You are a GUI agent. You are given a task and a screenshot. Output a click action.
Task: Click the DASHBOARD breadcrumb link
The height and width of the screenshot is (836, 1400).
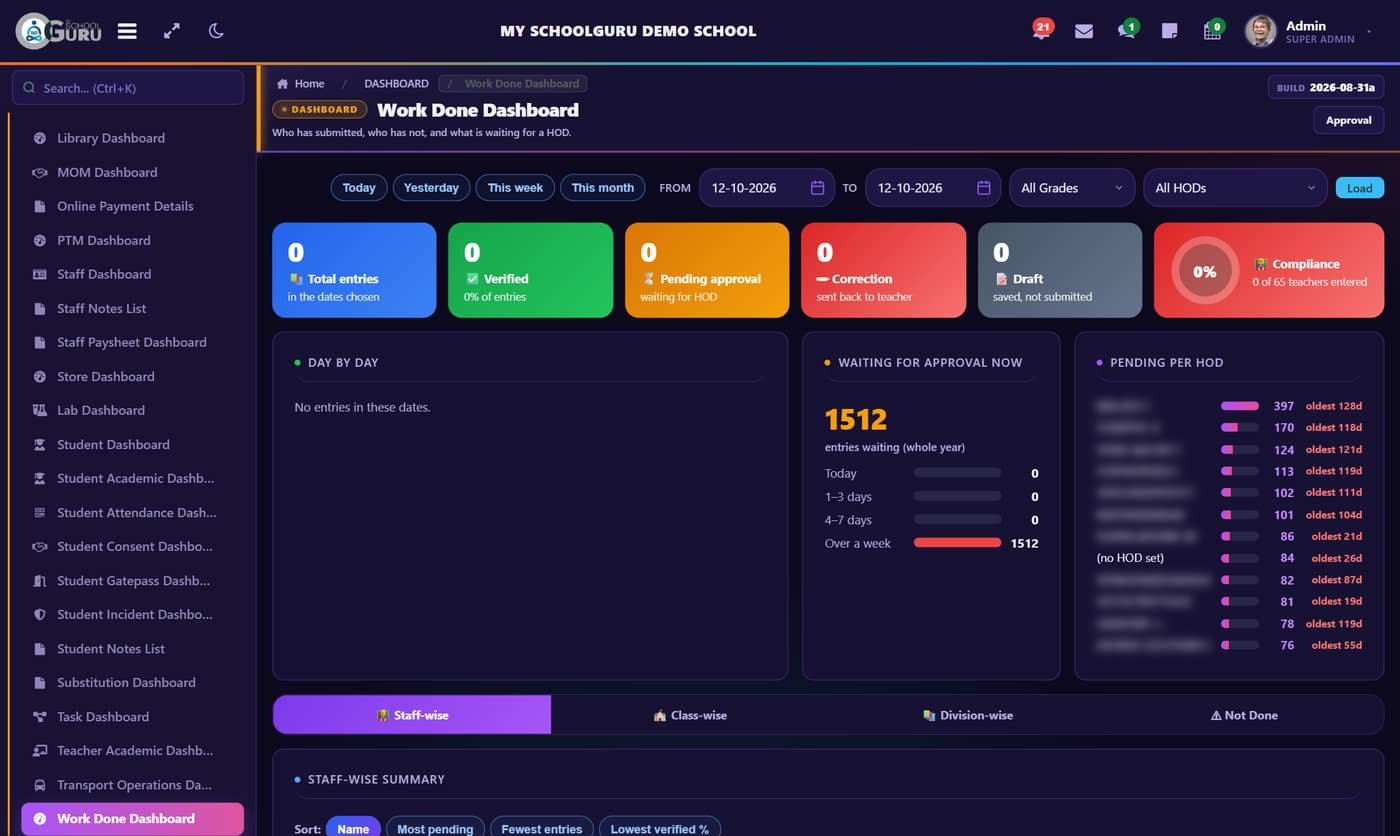point(396,84)
